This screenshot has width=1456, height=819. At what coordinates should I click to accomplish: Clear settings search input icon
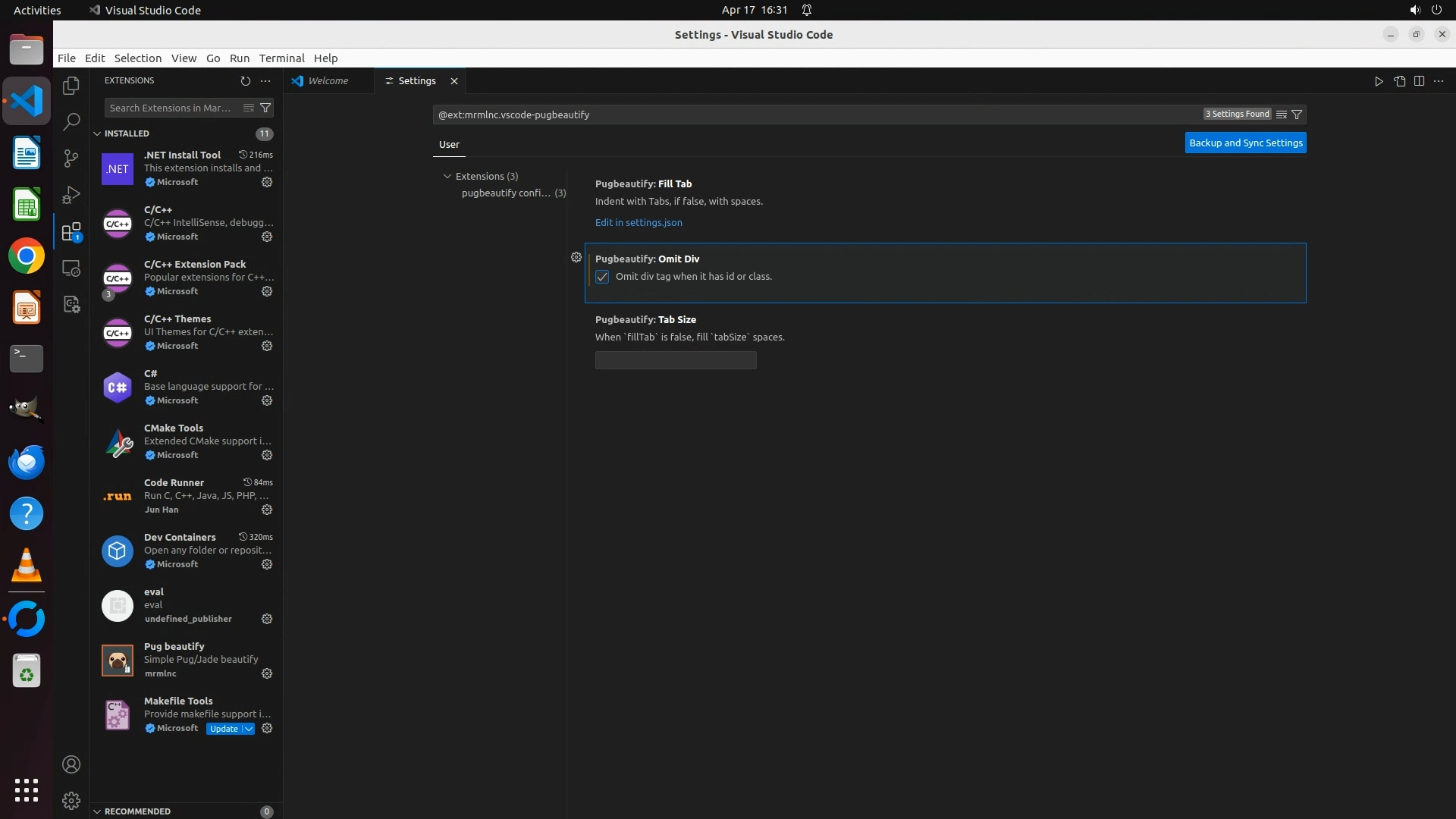pos(1282,115)
